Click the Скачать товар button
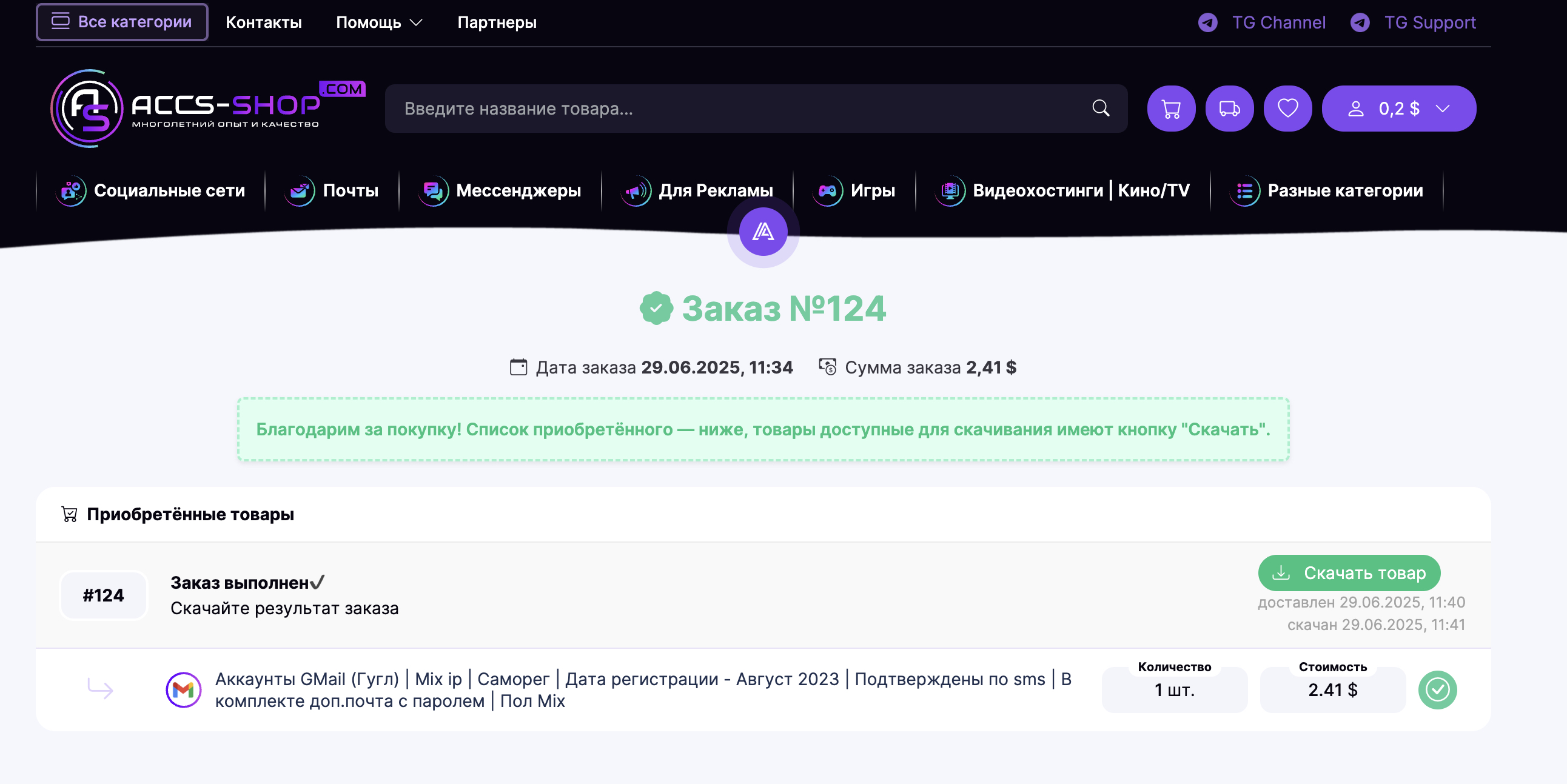The height and width of the screenshot is (784, 1567). [x=1349, y=573]
